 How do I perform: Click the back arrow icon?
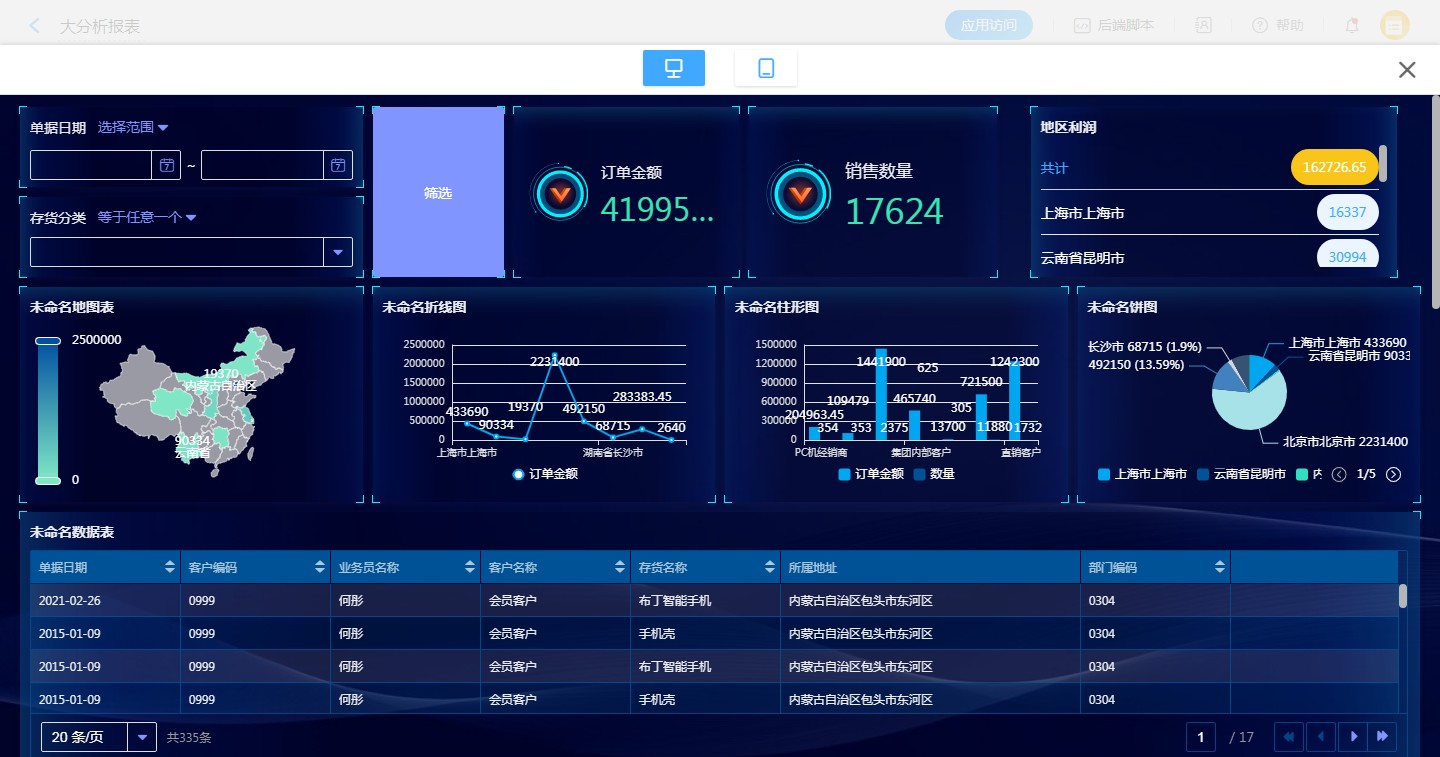[35, 26]
